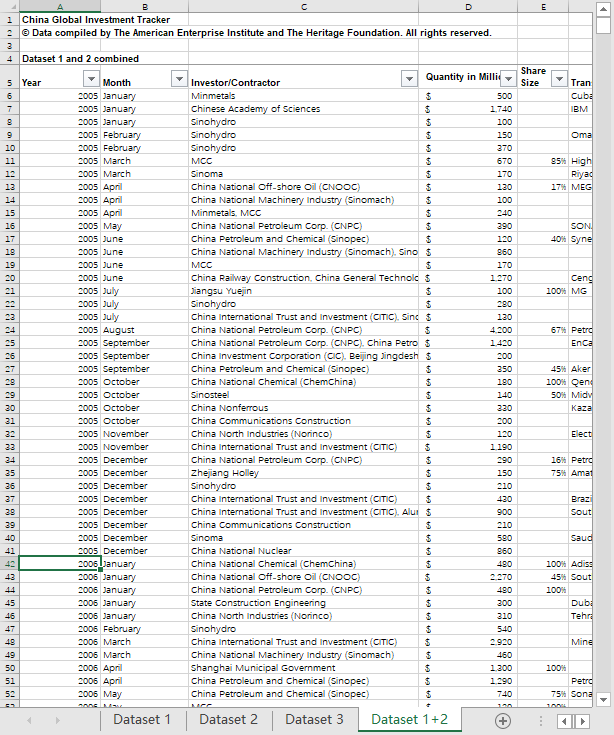
Task: Click the 85% share size cell
Action: click(x=543, y=161)
